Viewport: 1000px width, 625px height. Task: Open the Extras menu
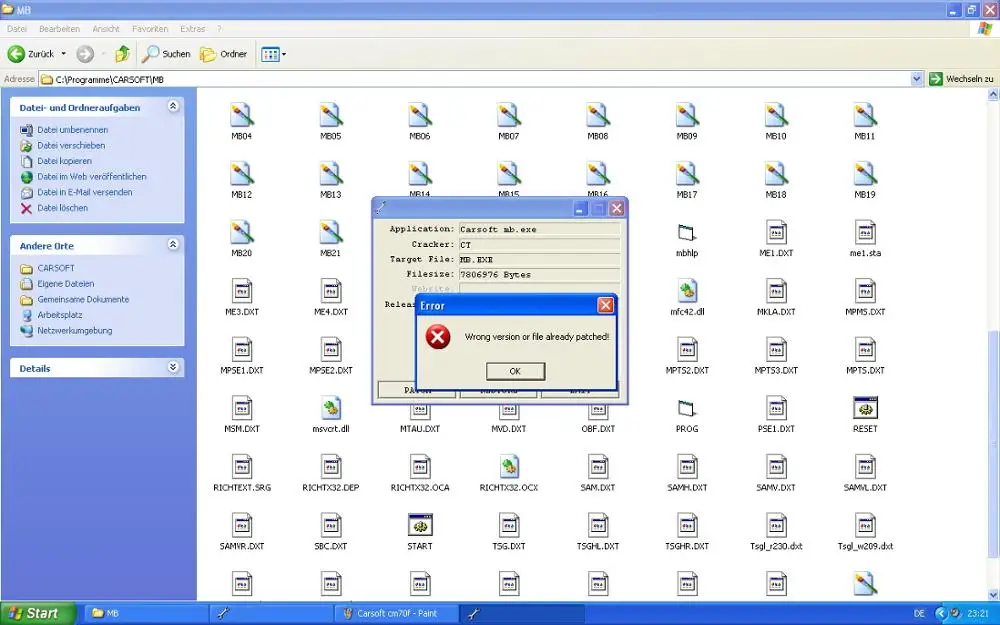193,29
